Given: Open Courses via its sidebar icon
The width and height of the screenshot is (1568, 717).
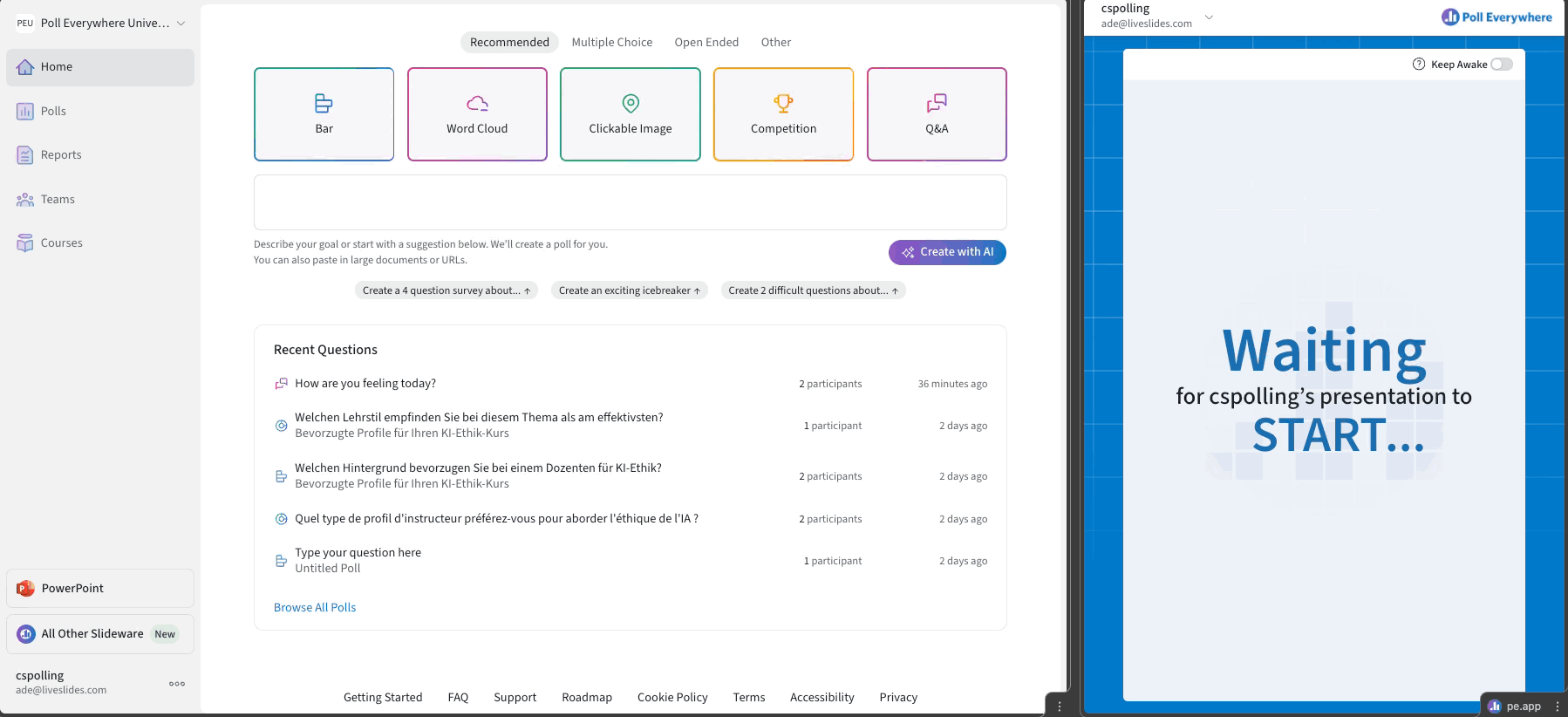Looking at the screenshot, I should coord(25,243).
